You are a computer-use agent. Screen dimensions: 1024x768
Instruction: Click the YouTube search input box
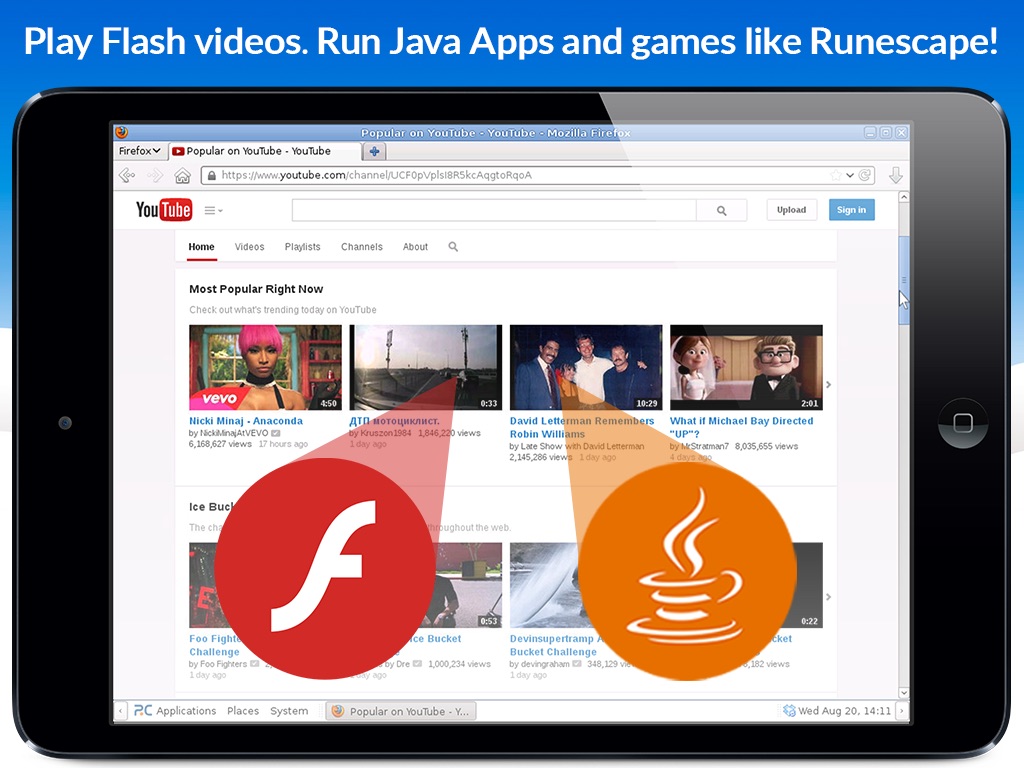[494, 210]
